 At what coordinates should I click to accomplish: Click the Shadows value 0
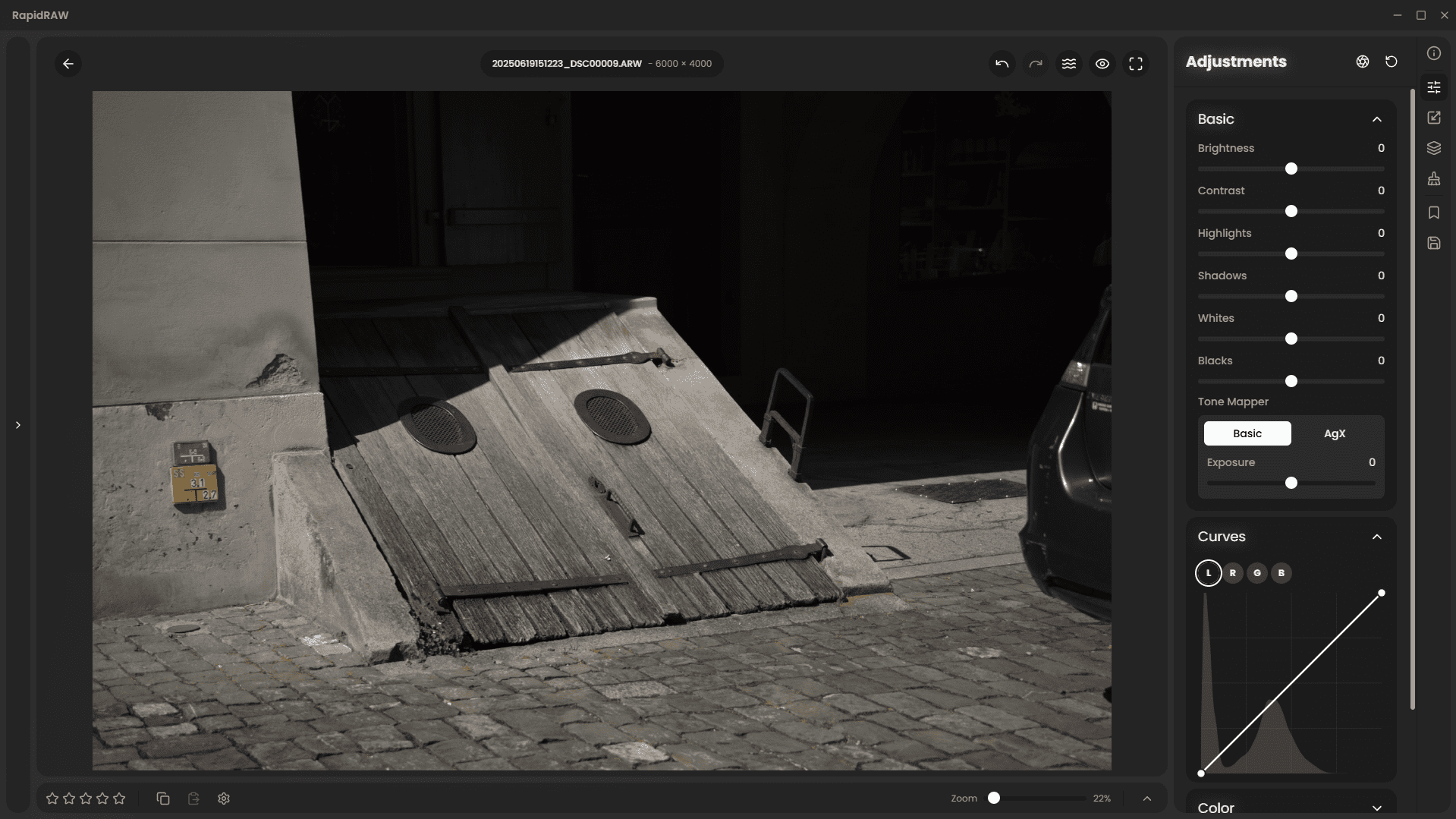(1381, 276)
